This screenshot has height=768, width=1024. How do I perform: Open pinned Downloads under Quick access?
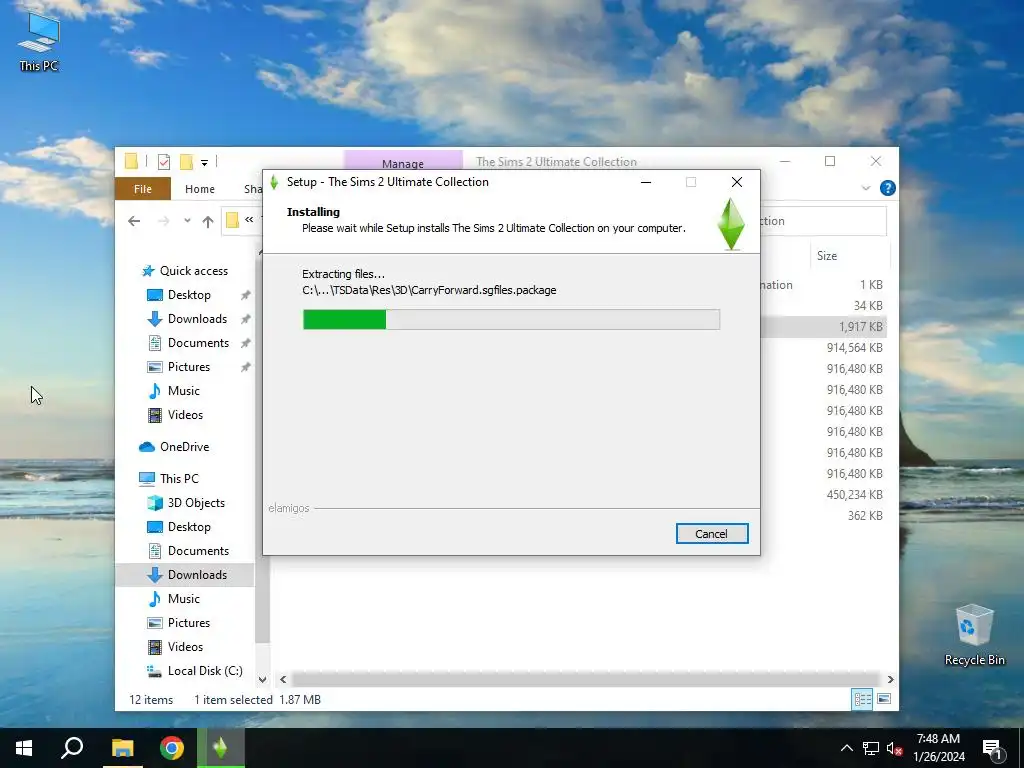188,319
